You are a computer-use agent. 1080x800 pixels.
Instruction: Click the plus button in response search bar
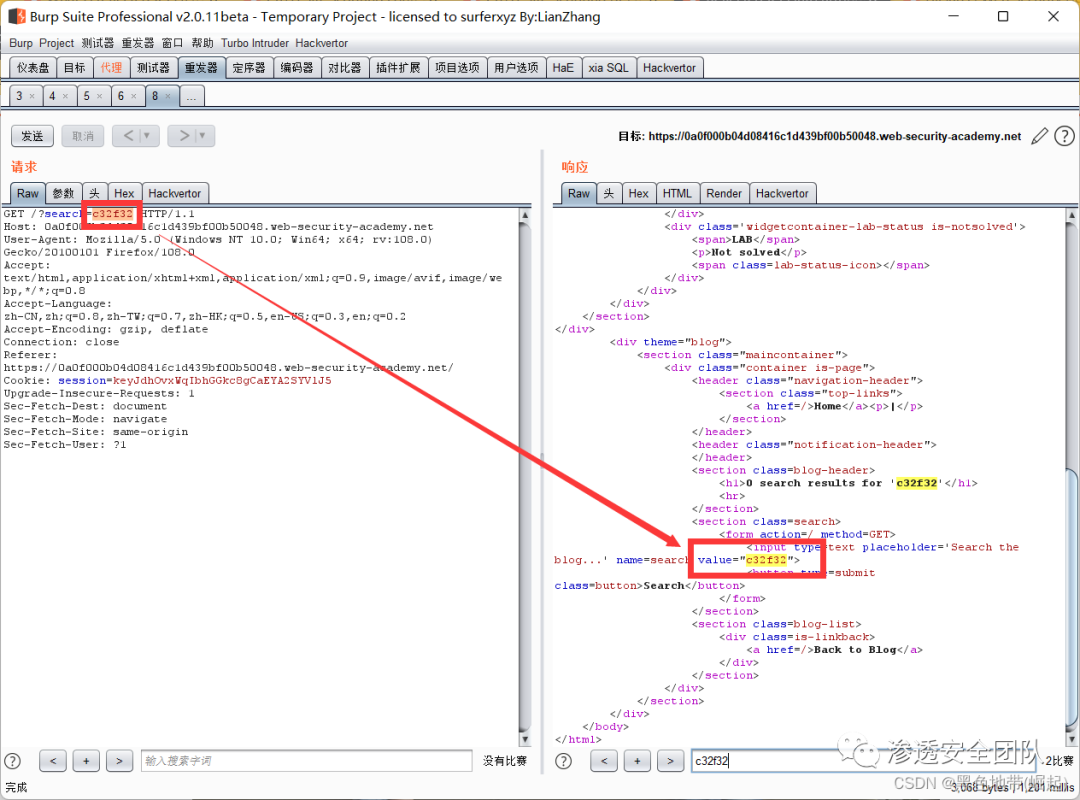point(637,761)
